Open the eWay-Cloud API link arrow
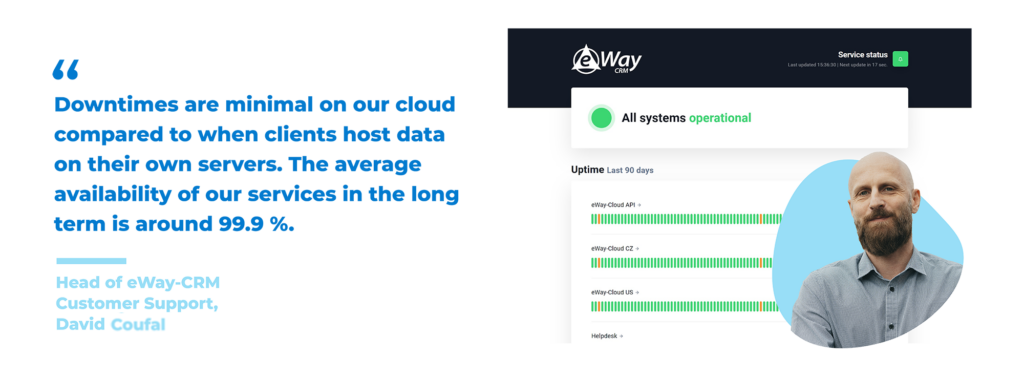The height and width of the screenshot is (378, 1024). point(639,205)
